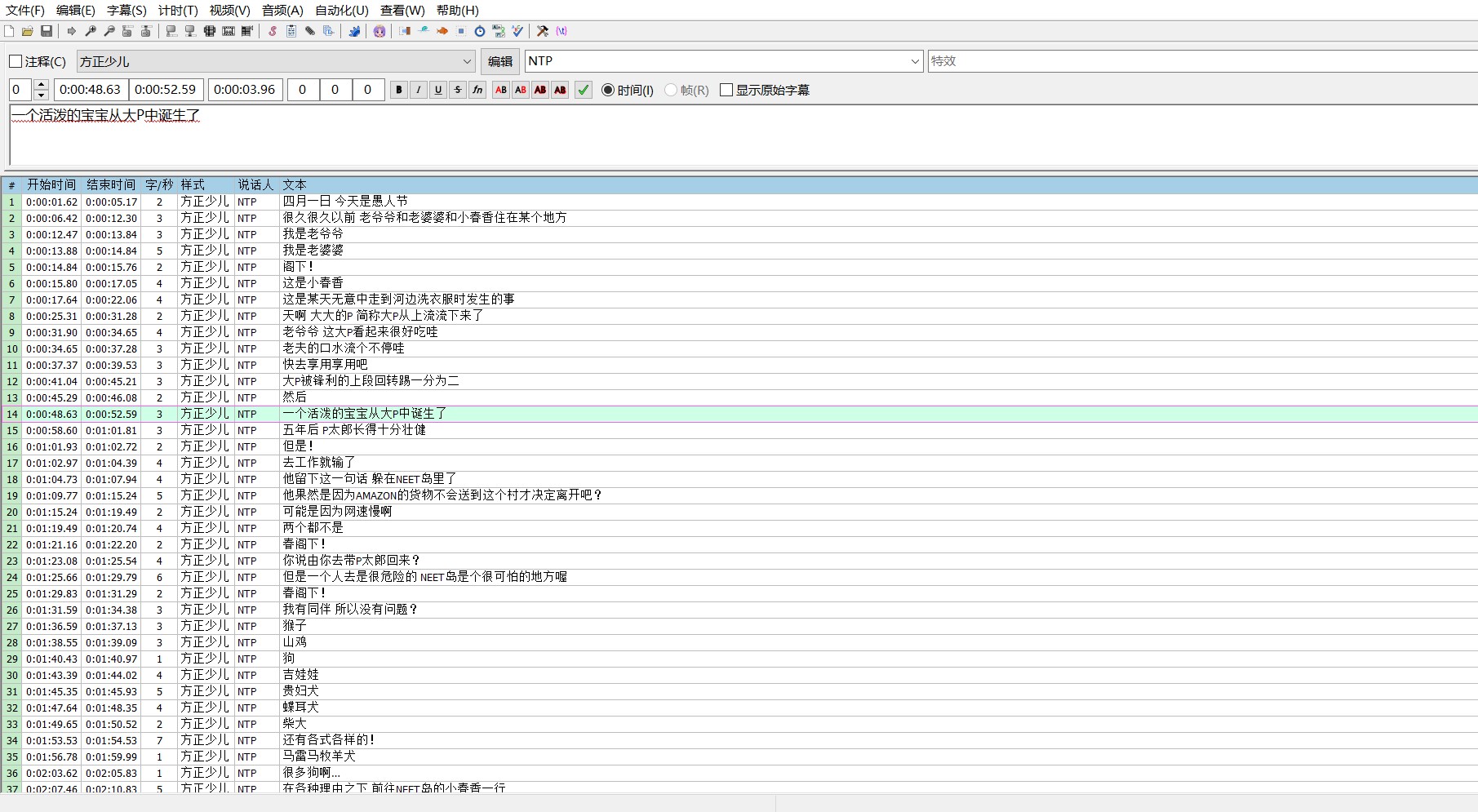The width and height of the screenshot is (1478, 812).
Task: Click the fn font name button
Action: point(477,90)
